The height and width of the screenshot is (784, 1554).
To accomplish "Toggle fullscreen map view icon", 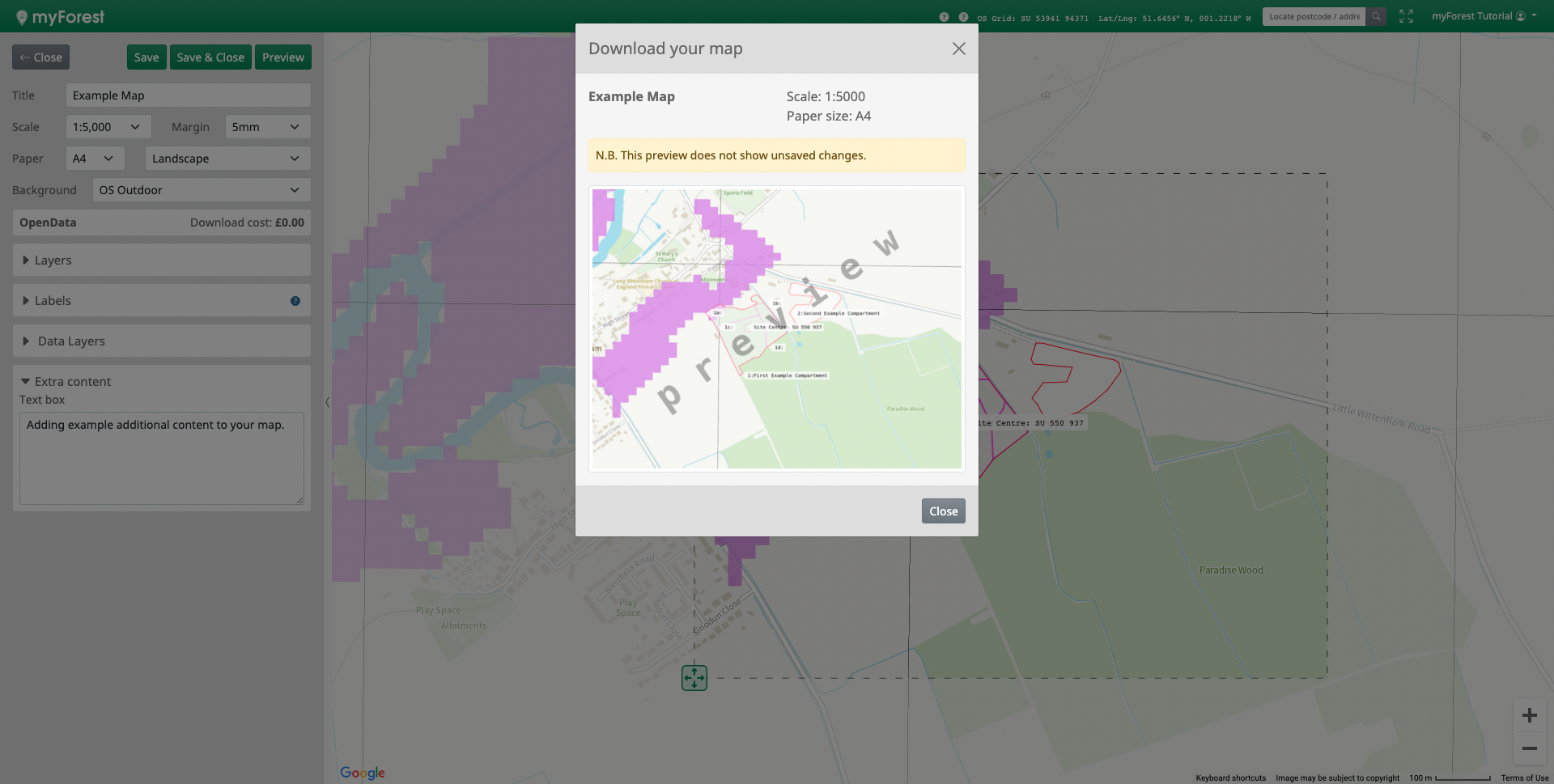I will (1406, 16).
